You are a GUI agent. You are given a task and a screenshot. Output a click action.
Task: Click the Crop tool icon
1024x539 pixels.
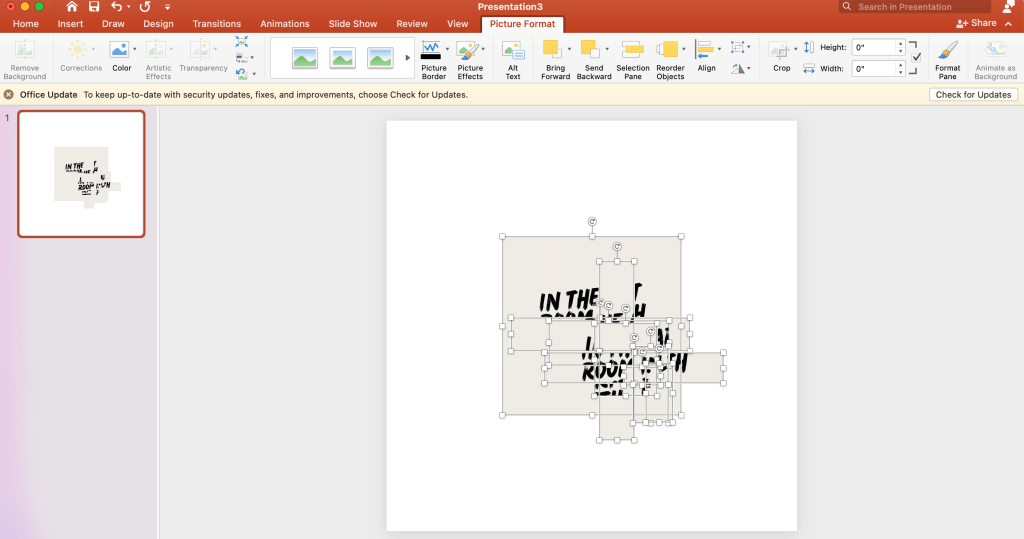pos(780,51)
